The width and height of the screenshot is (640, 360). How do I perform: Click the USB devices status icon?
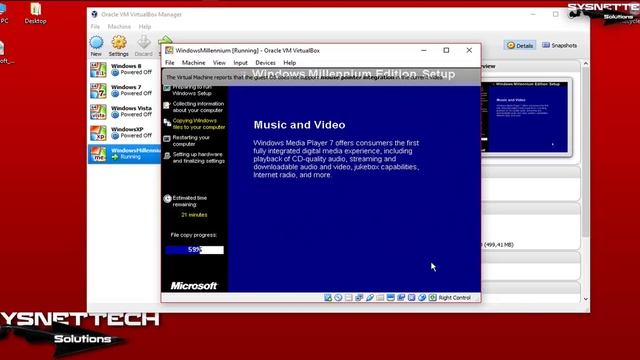click(x=370, y=298)
